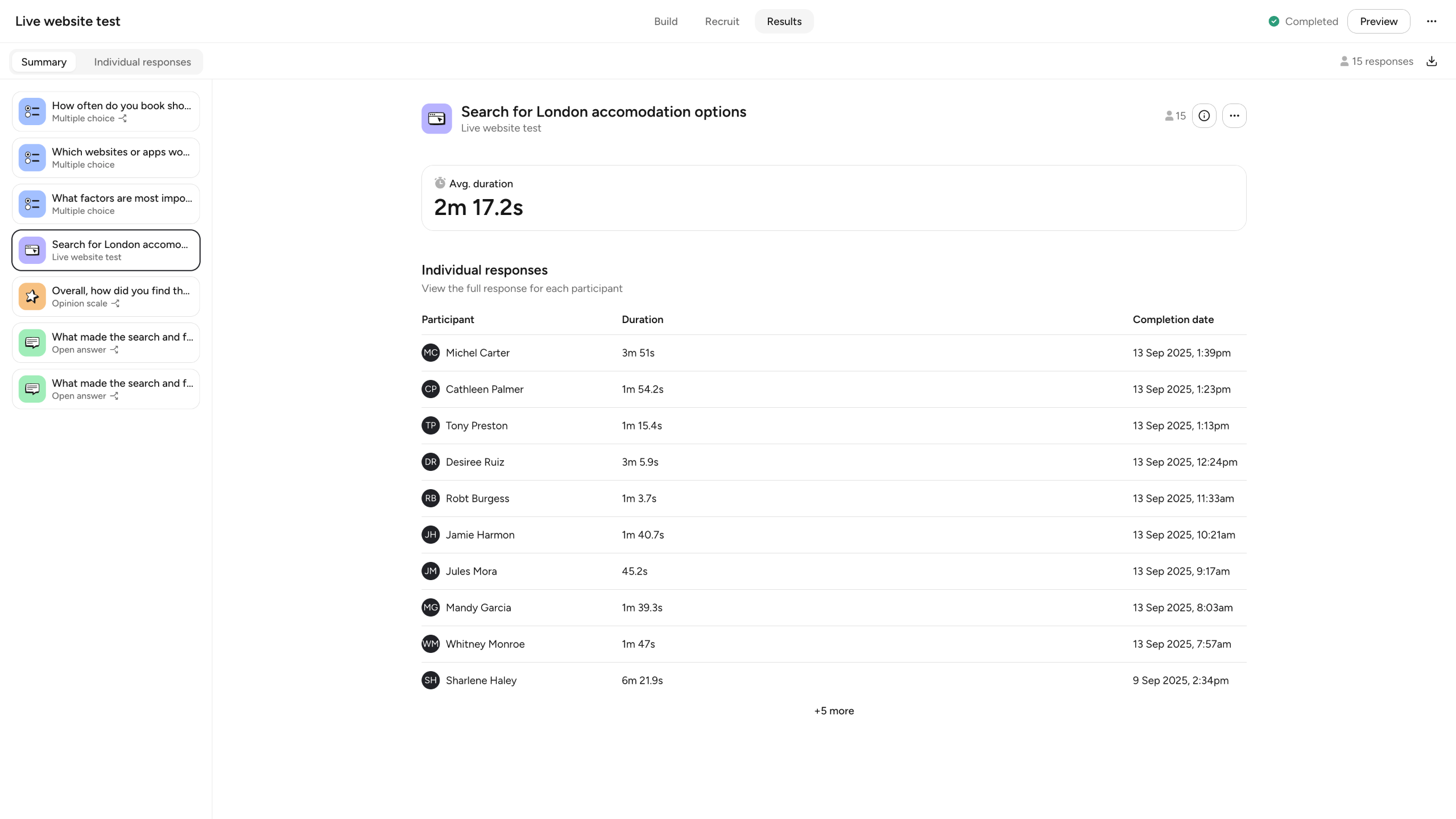Click the Preview button
This screenshot has height=819, width=1456.
tap(1378, 22)
